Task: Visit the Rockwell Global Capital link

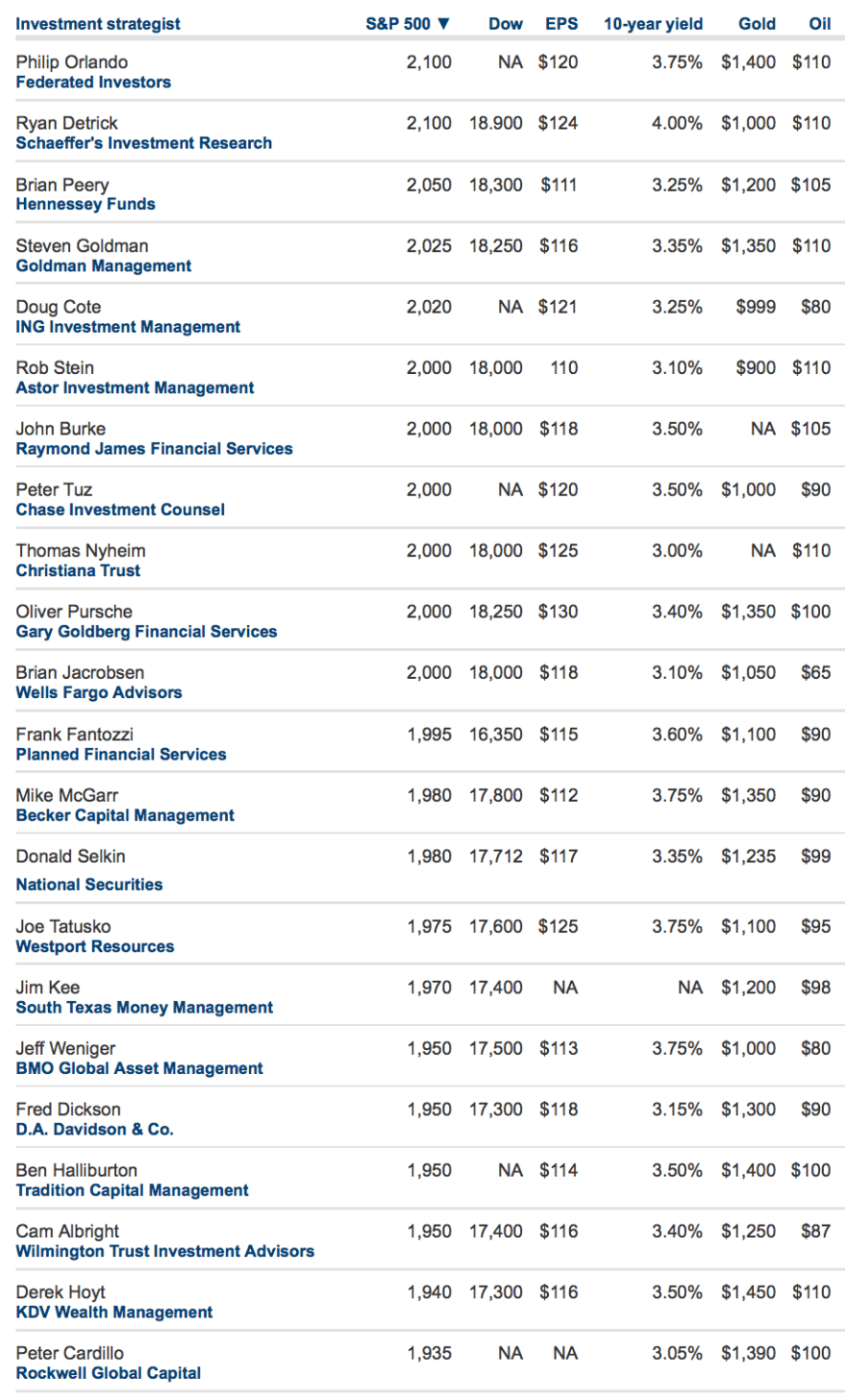Action: point(109,1373)
